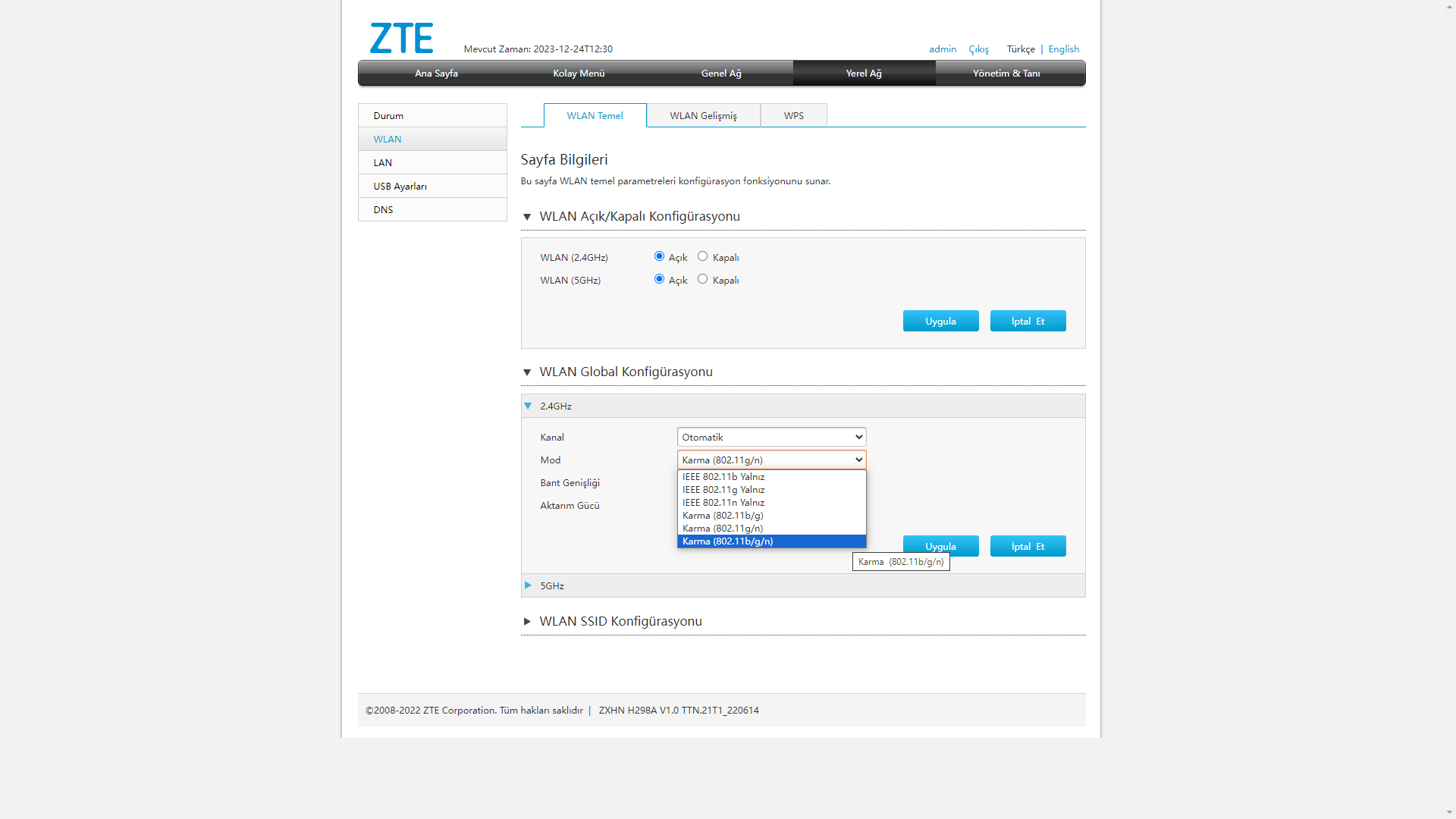The width and height of the screenshot is (1456, 819).
Task: Click the browser scrollbar down arrow
Action: click(x=1449, y=812)
